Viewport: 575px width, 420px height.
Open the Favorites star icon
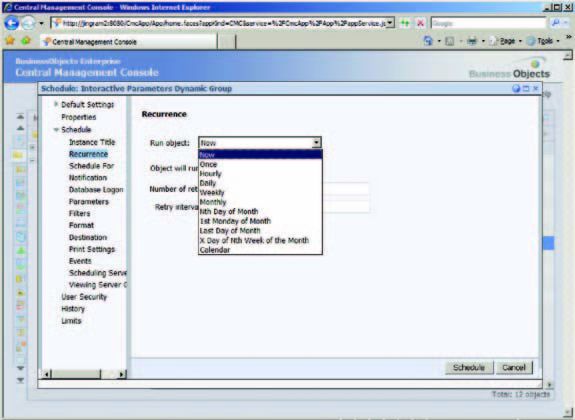click(10, 41)
